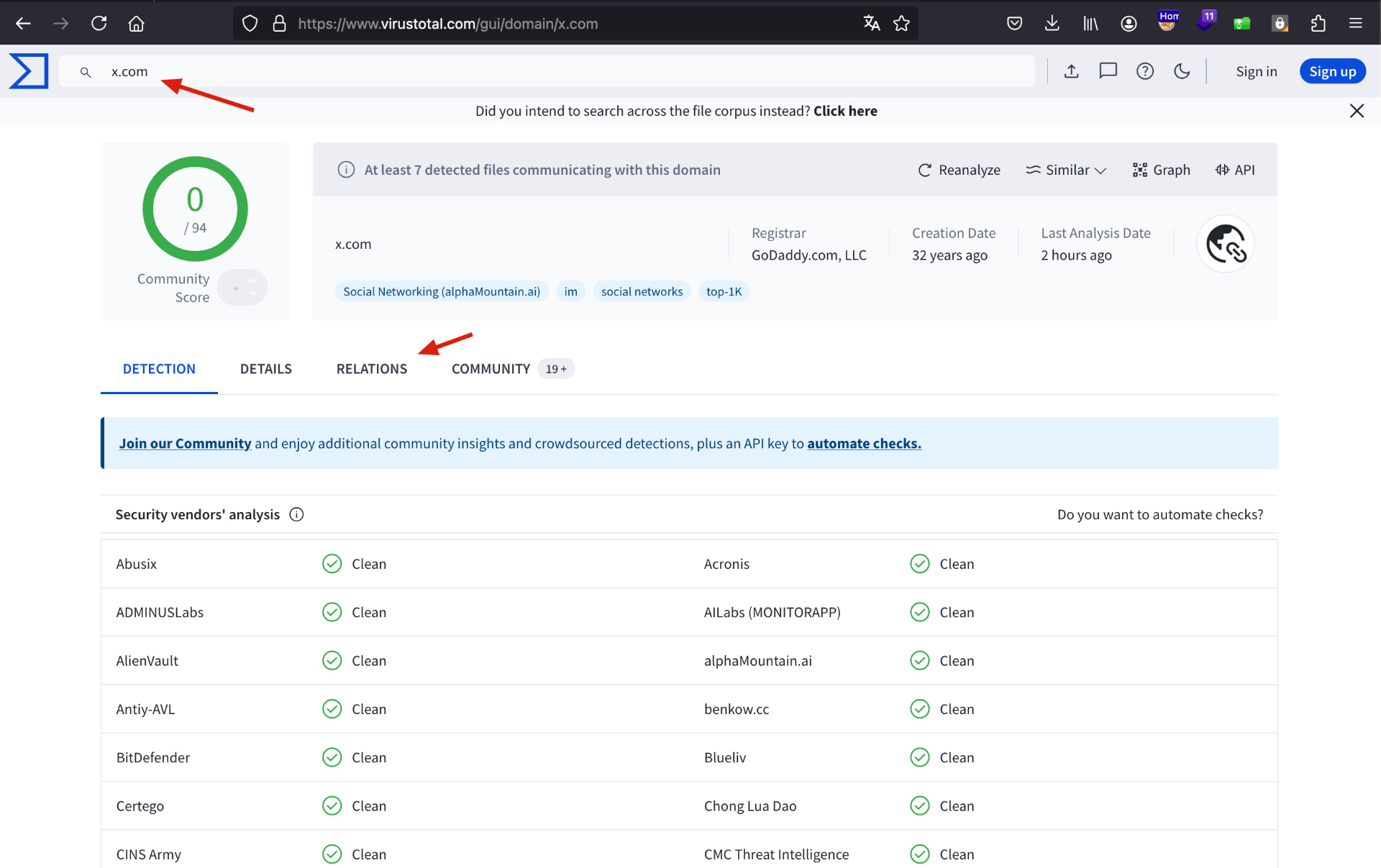
Task: Click the info icon beside detected files notice
Action: tap(346, 170)
